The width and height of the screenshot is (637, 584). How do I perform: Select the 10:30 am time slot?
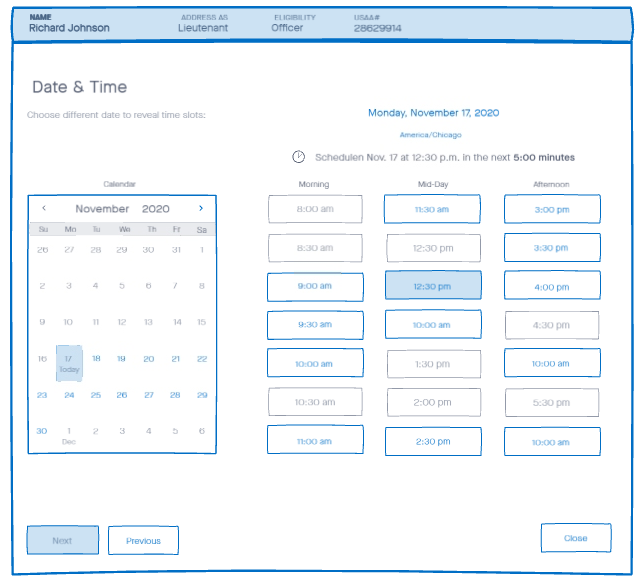(315, 402)
